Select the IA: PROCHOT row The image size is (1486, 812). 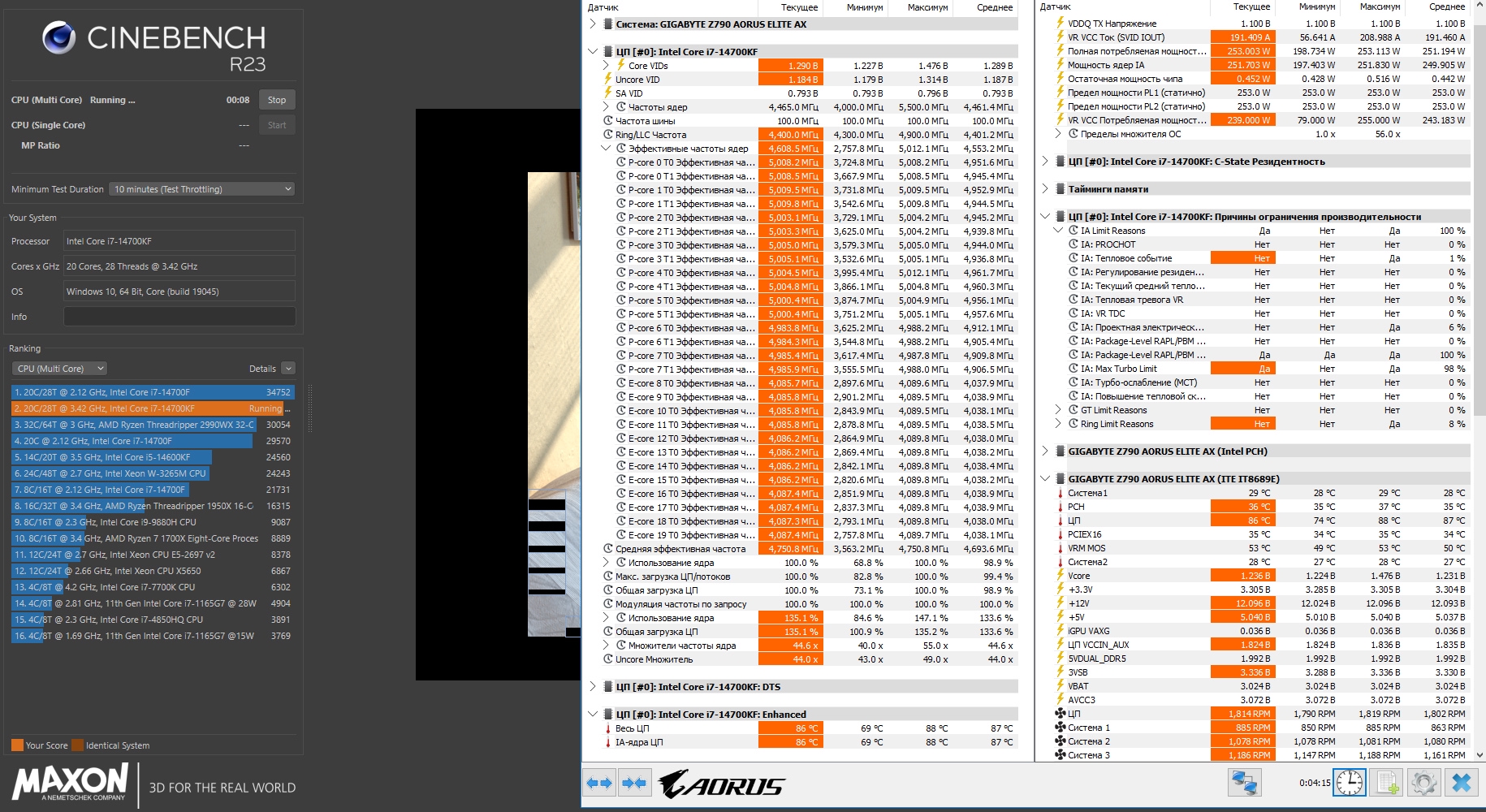click(x=1254, y=244)
